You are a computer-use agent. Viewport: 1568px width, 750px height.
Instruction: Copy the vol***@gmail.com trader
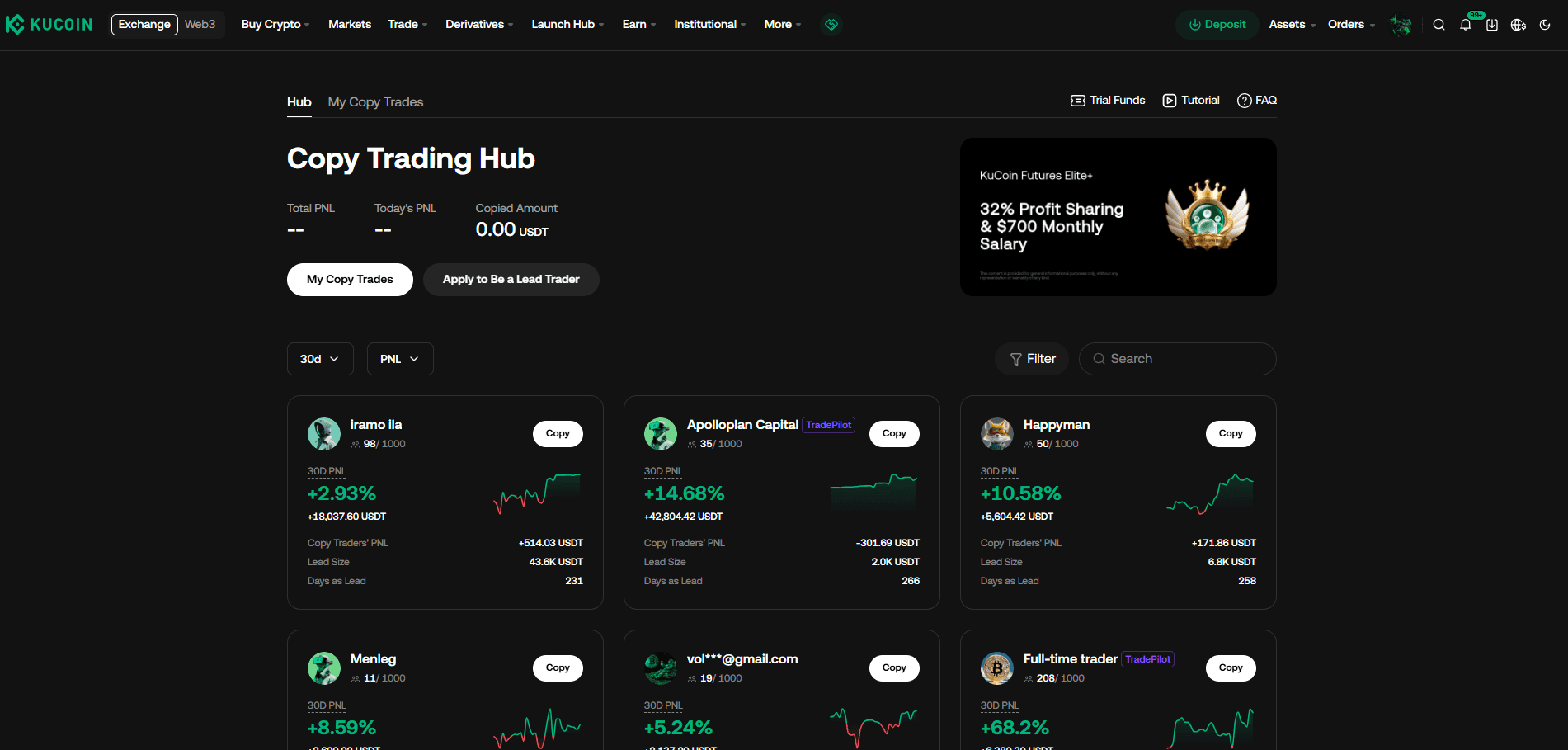894,668
